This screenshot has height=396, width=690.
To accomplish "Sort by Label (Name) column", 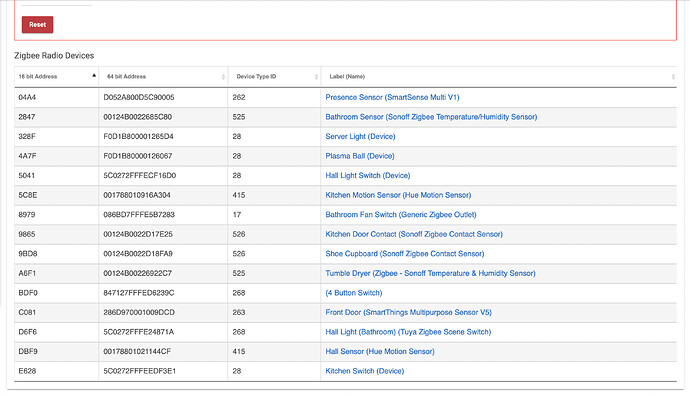I will [x=499, y=77].
